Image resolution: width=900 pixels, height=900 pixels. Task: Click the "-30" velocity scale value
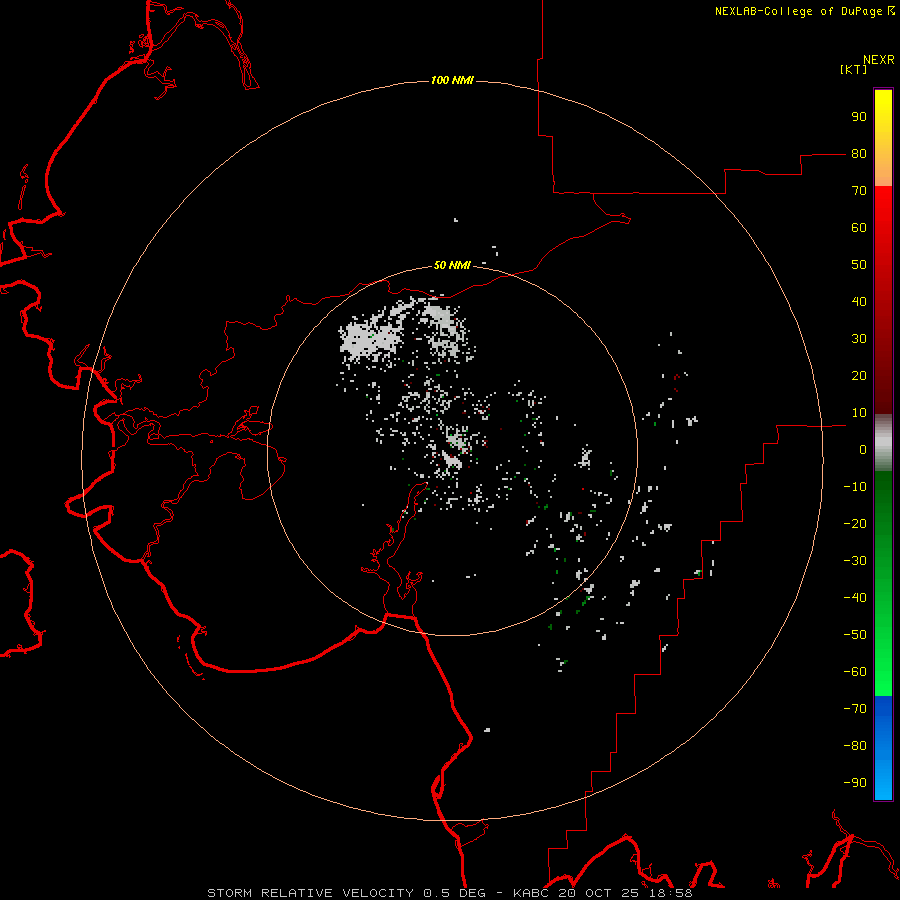point(855,560)
